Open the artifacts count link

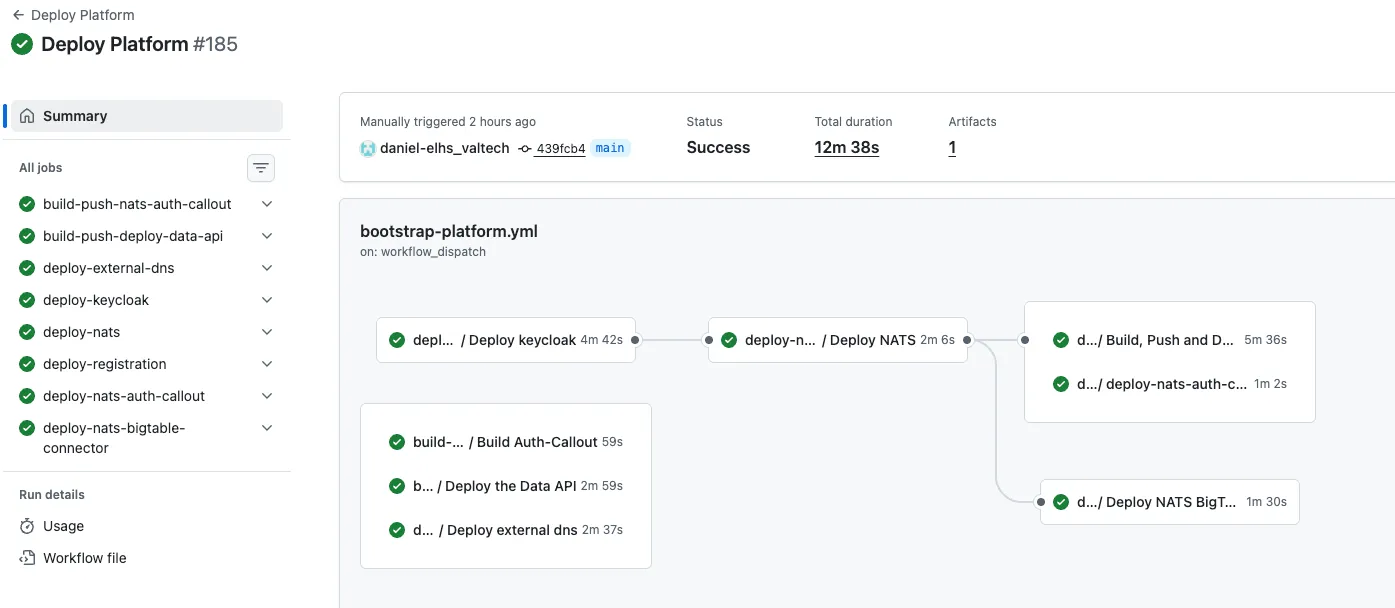point(952,148)
